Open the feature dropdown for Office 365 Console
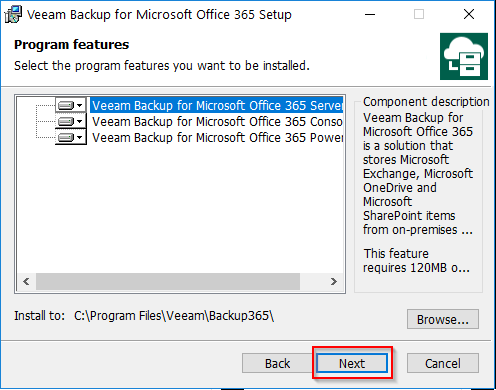 point(71,121)
